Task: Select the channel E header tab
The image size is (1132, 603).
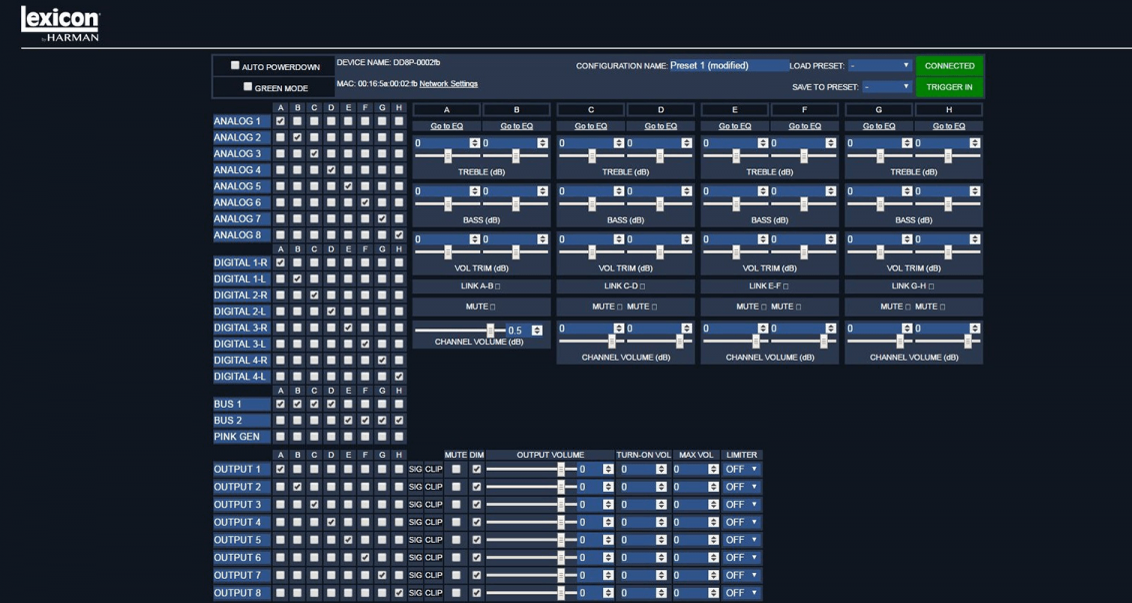Action: coord(734,110)
